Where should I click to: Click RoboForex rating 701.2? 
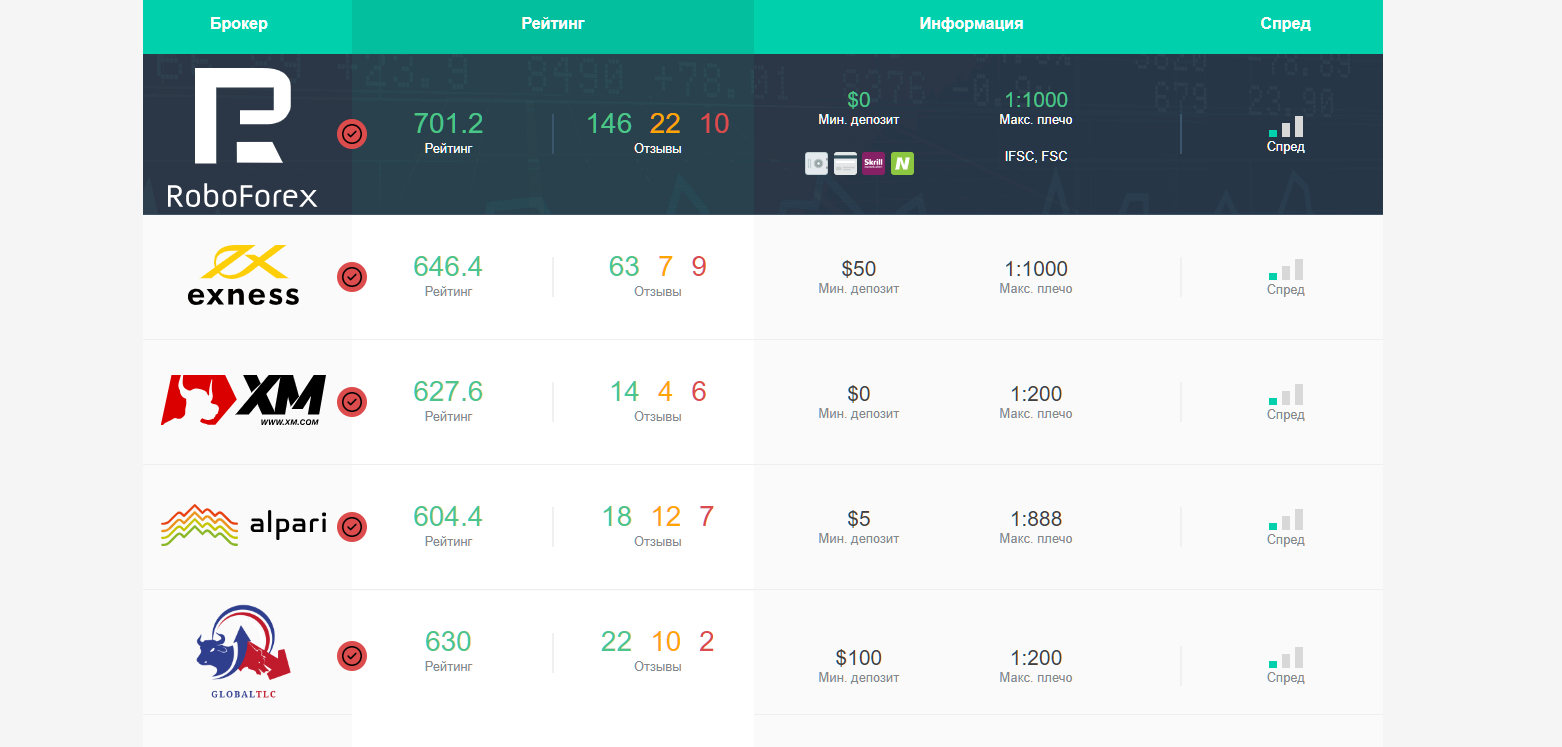click(x=448, y=124)
